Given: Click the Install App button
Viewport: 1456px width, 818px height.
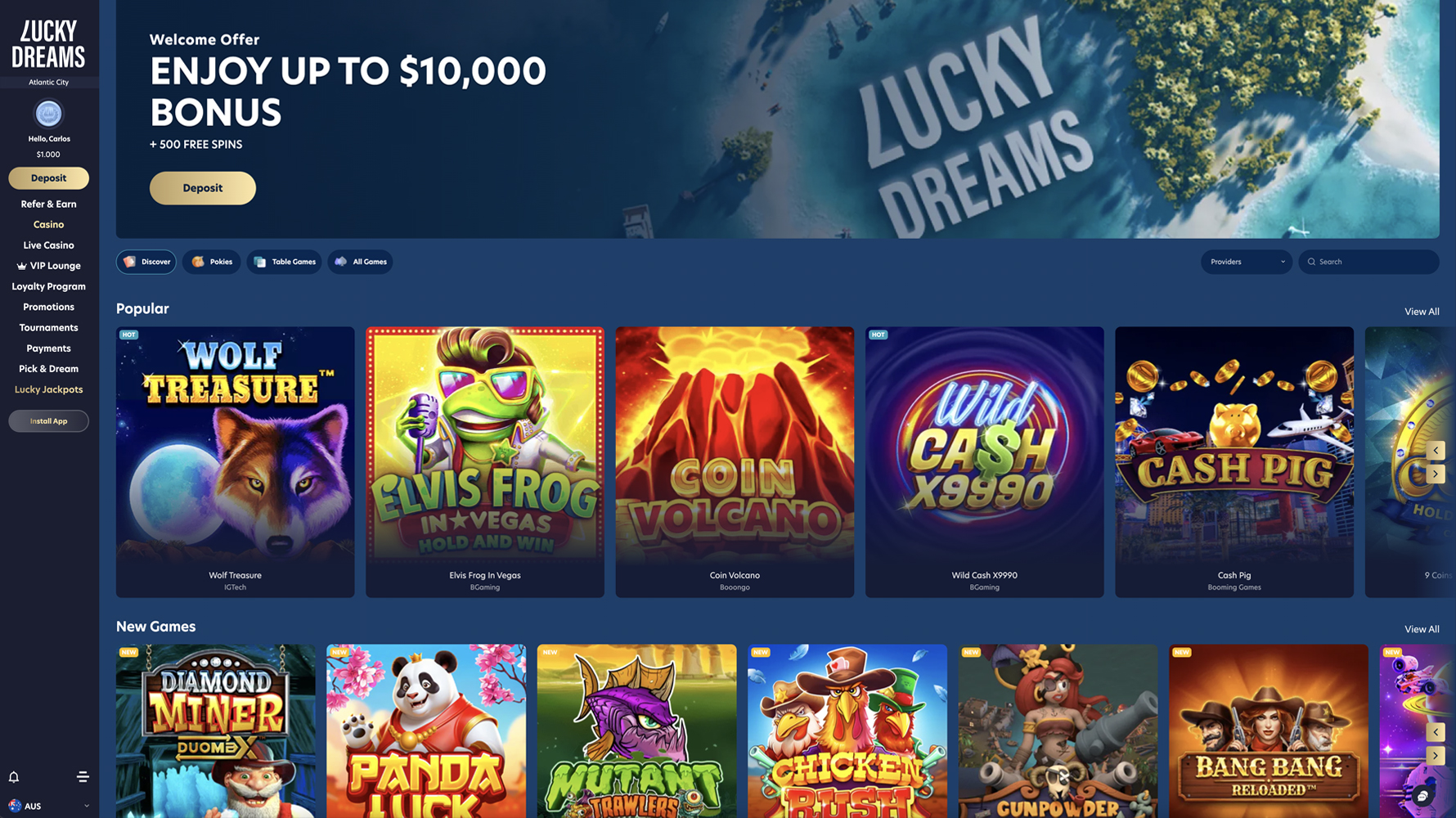Looking at the screenshot, I should click(48, 421).
